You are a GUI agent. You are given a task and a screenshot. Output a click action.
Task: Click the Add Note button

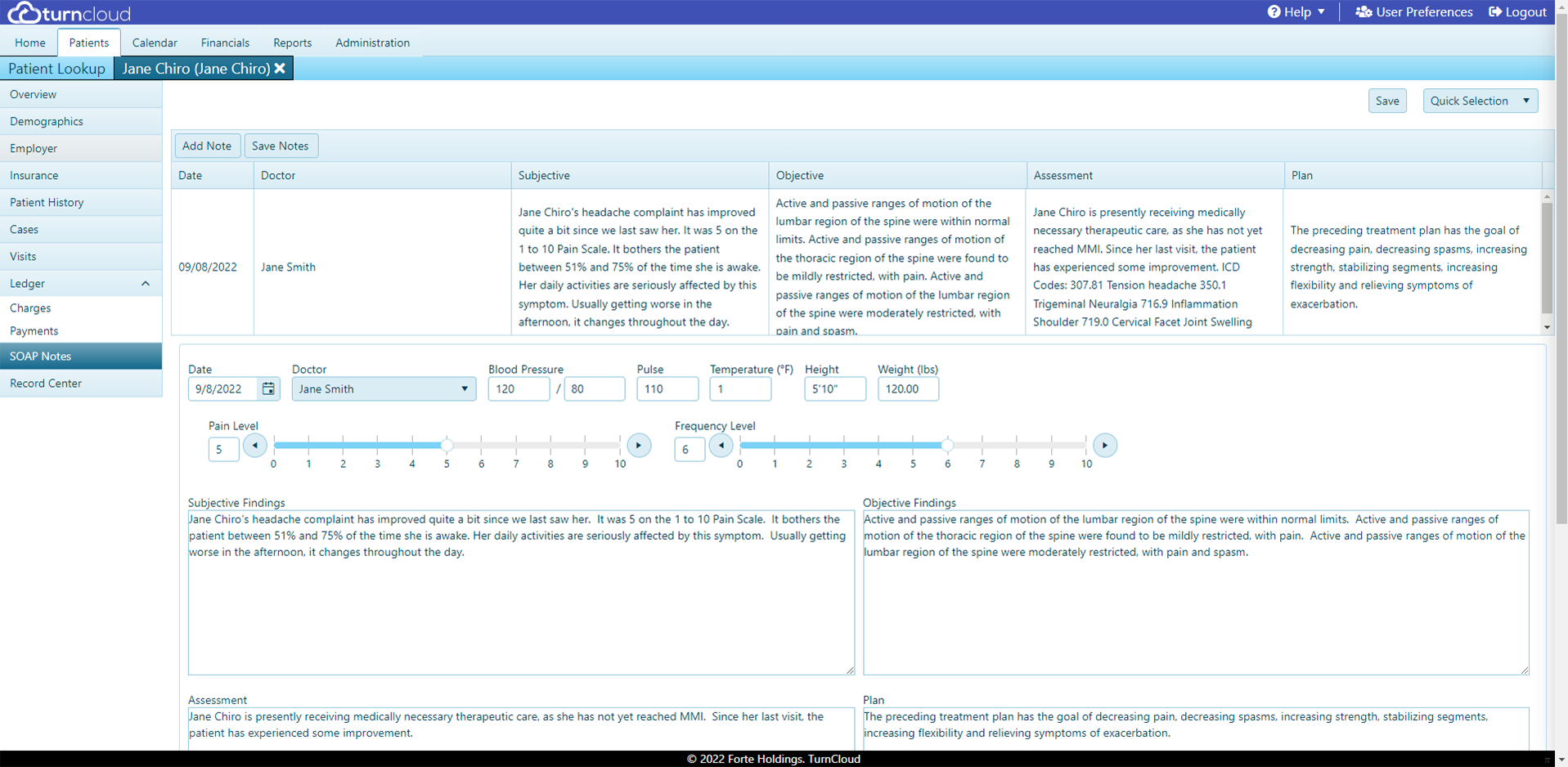click(207, 146)
